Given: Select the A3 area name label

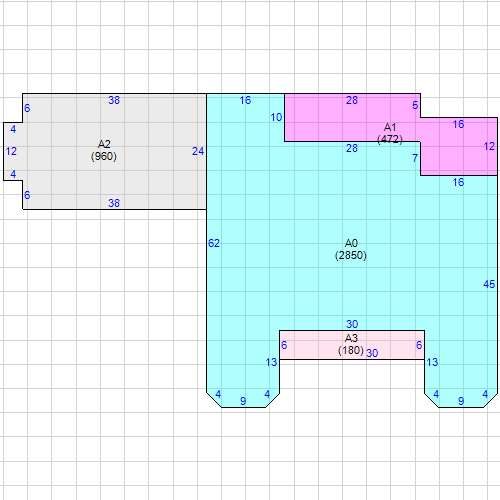Looking at the screenshot, I should [351, 338].
